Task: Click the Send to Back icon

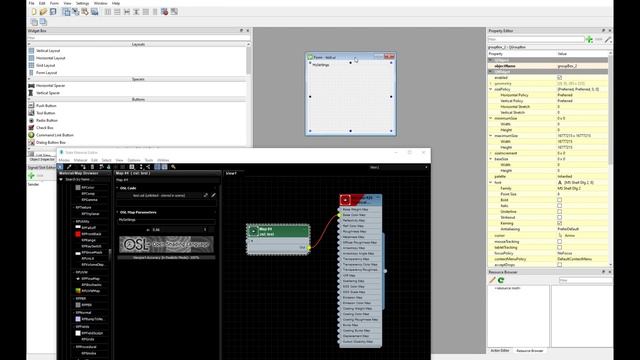Action: point(34,22)
